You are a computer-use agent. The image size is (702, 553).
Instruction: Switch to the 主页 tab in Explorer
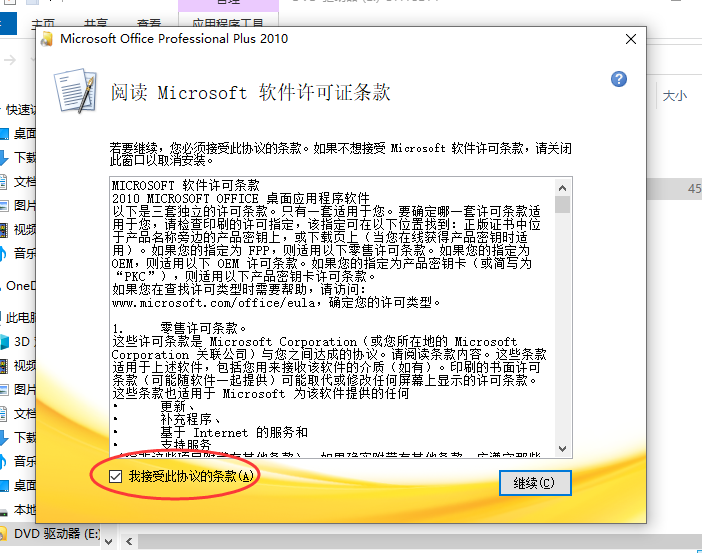[43, 23]
